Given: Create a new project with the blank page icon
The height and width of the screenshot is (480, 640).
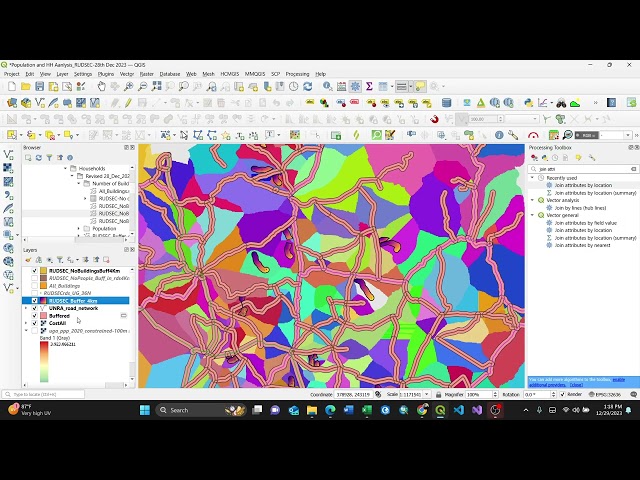Looking at the screenshot, I should point(12,87).
